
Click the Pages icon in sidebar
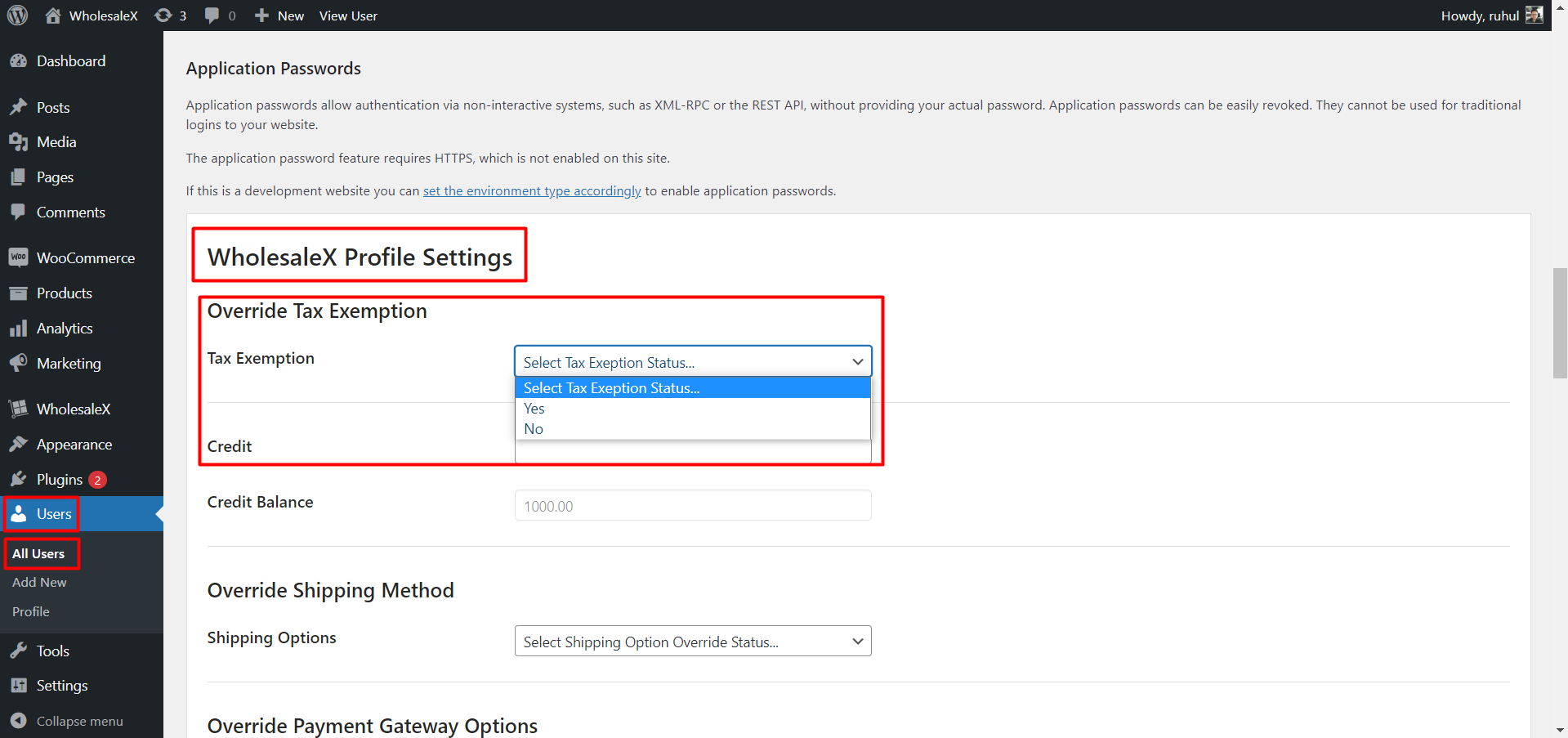point(20,177)
